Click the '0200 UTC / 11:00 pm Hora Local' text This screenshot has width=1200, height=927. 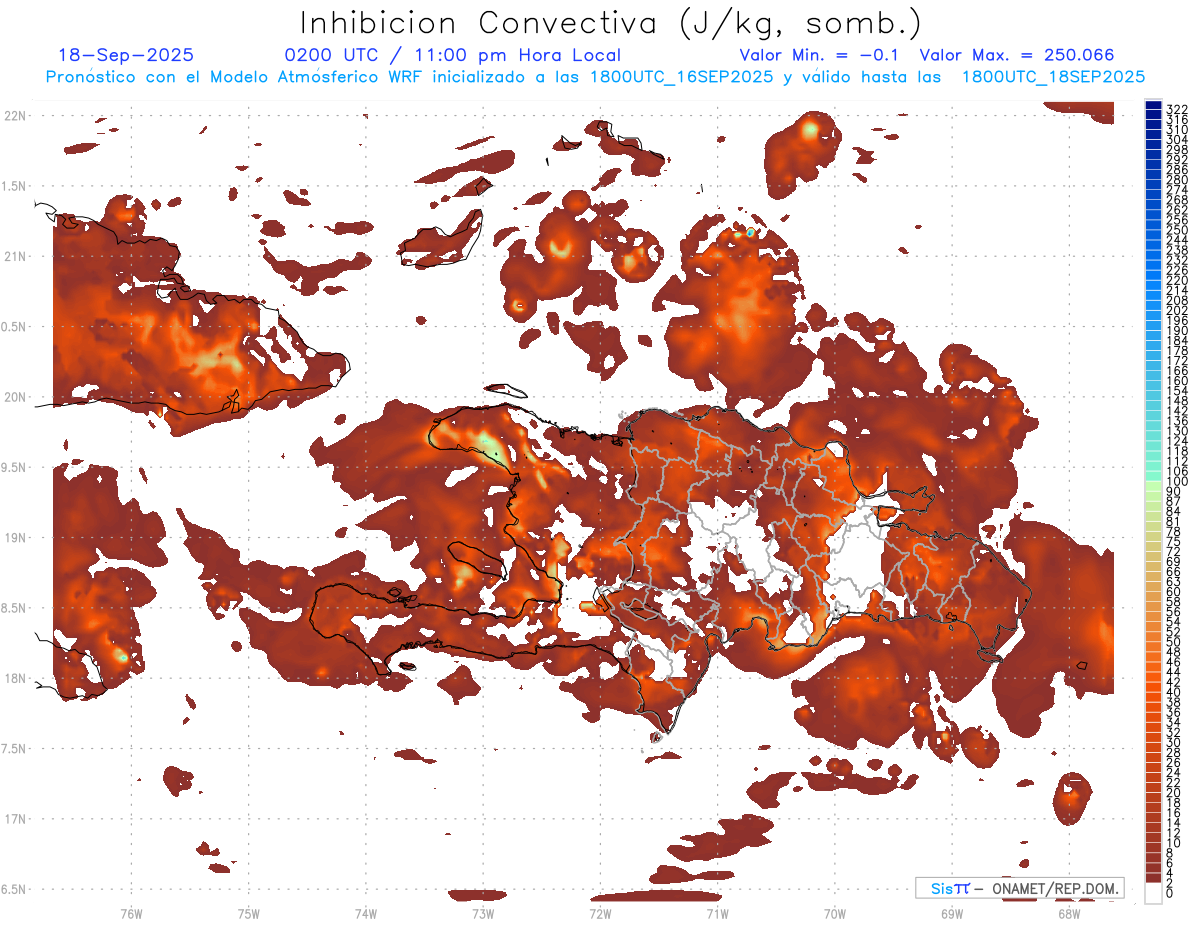(452, 56)
